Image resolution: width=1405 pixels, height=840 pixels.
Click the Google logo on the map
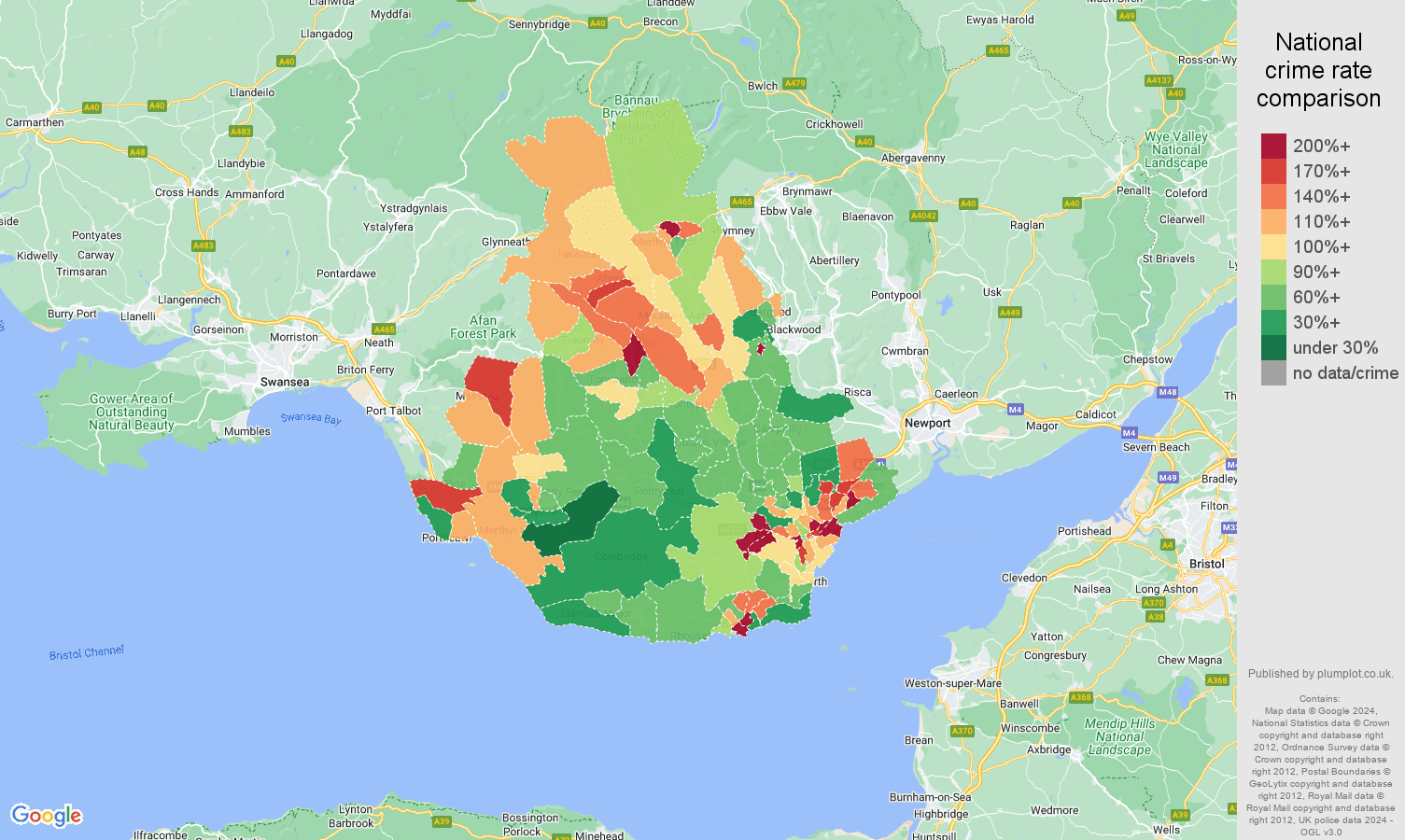(x=47, y=816)
